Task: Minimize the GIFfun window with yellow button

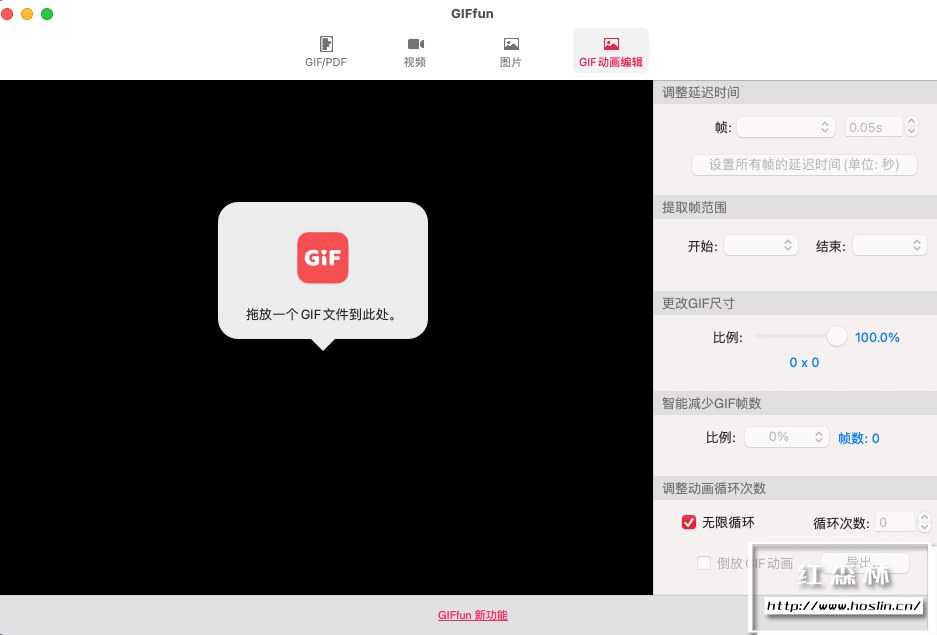Action: point(27,14)
